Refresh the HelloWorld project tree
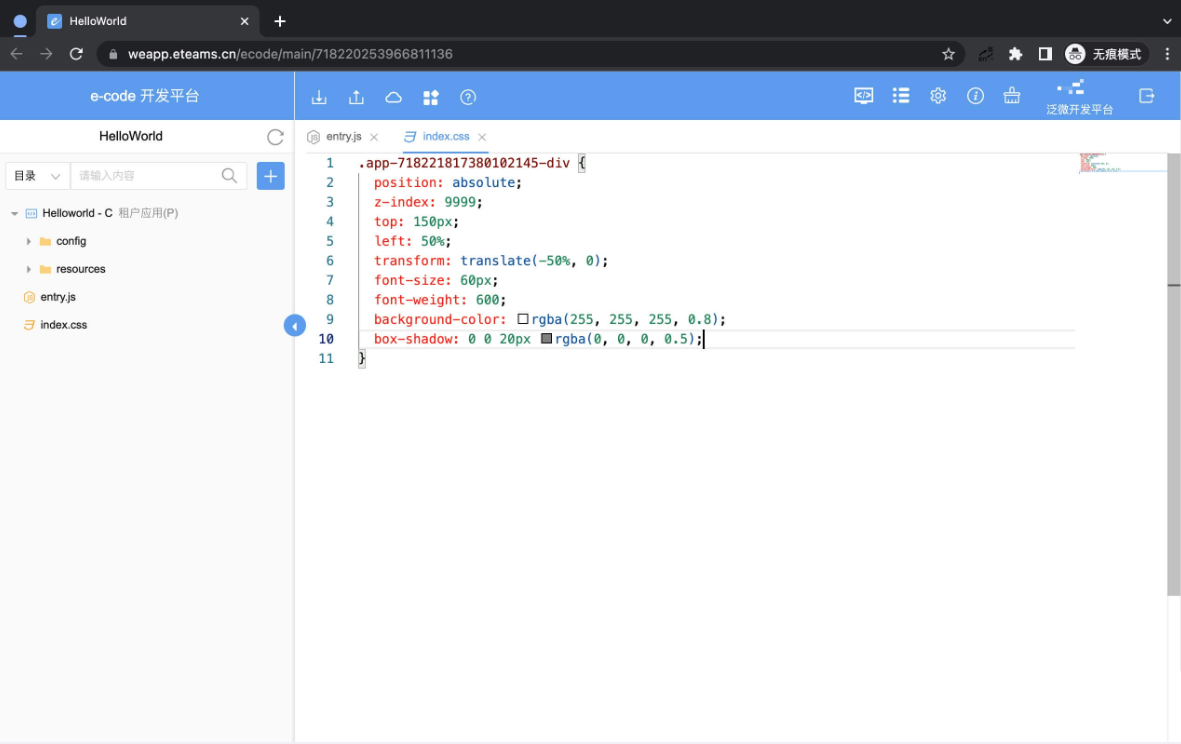 coord(276,136)
